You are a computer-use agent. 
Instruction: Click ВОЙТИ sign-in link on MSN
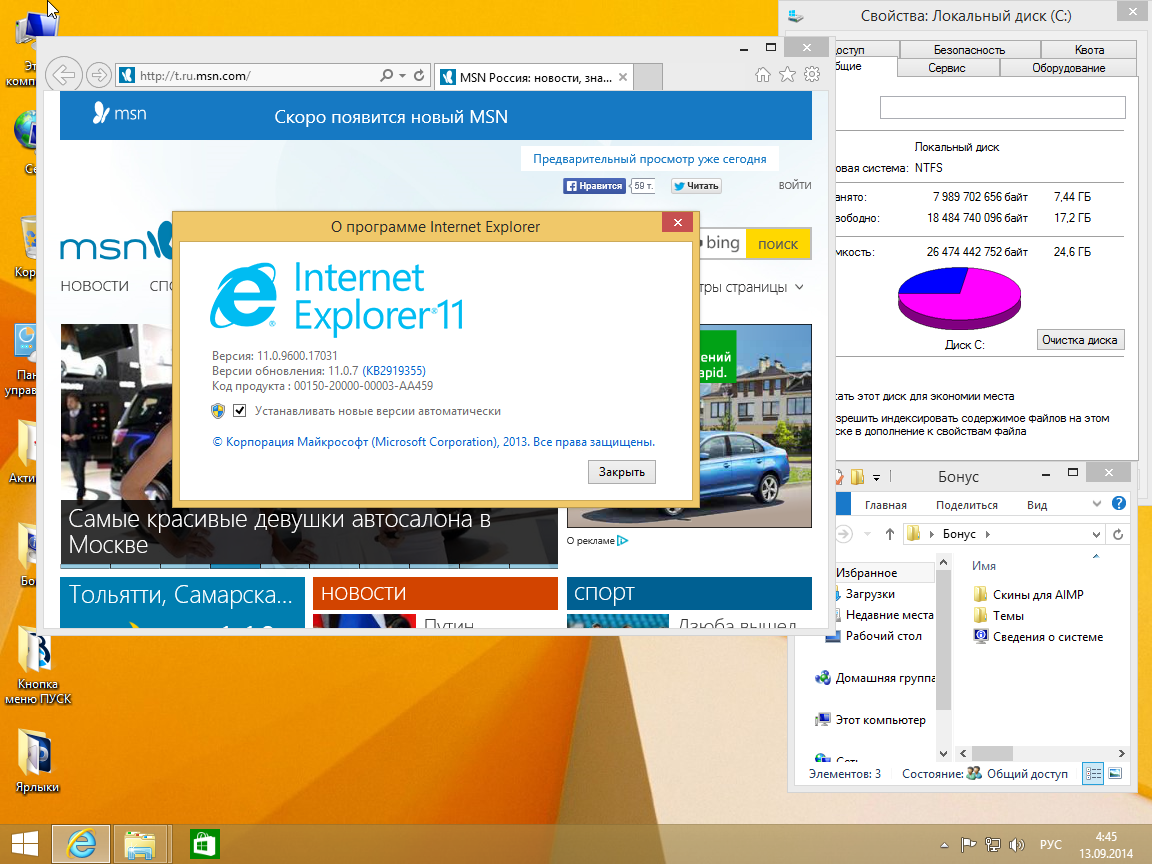794,185
